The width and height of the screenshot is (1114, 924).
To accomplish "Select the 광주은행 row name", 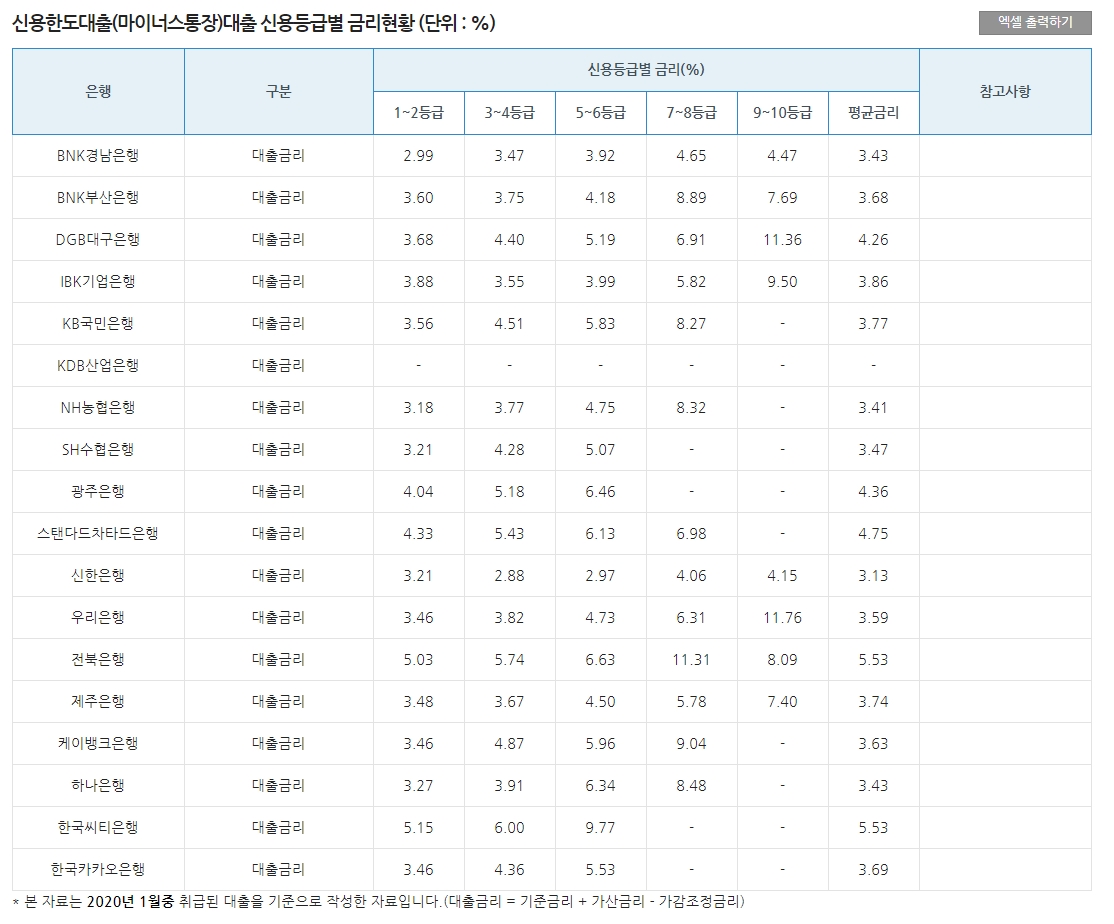I will coord(98,491).
